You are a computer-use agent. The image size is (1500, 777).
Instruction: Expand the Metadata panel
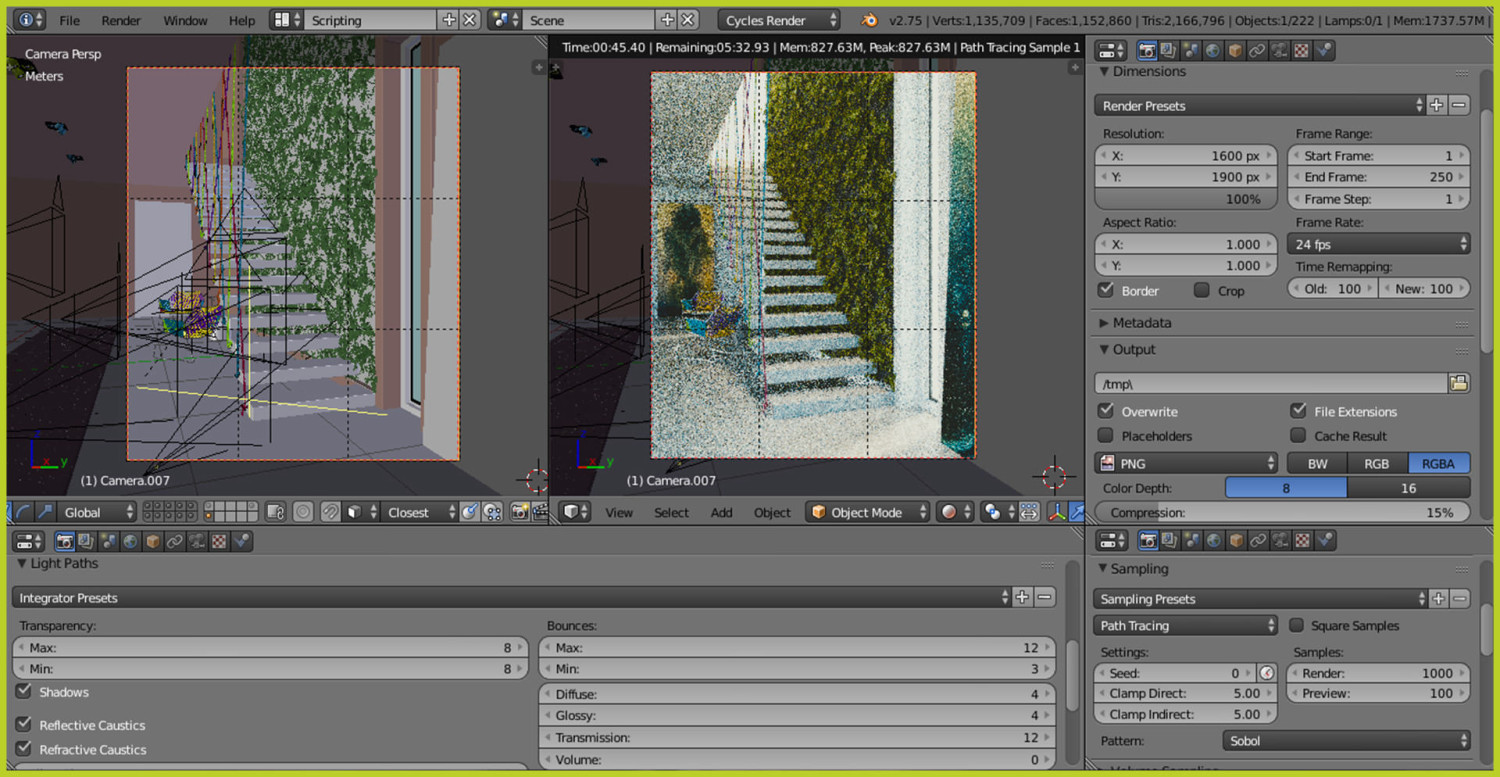tap(1140, 322)
